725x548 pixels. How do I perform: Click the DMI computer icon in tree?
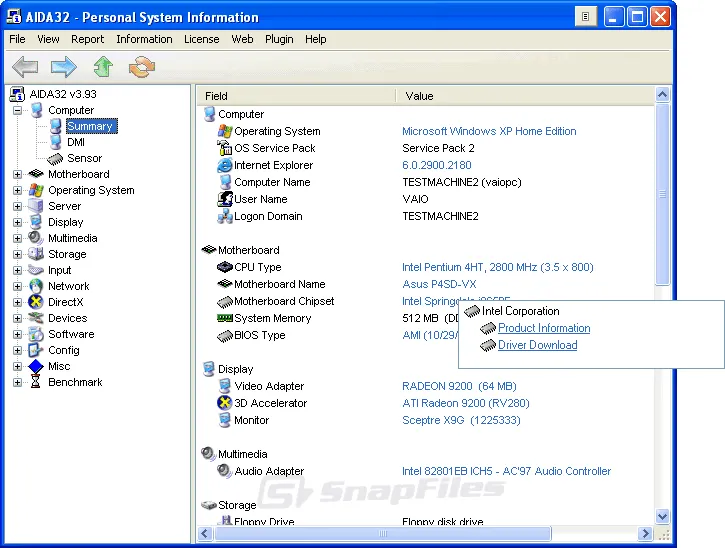55,142
